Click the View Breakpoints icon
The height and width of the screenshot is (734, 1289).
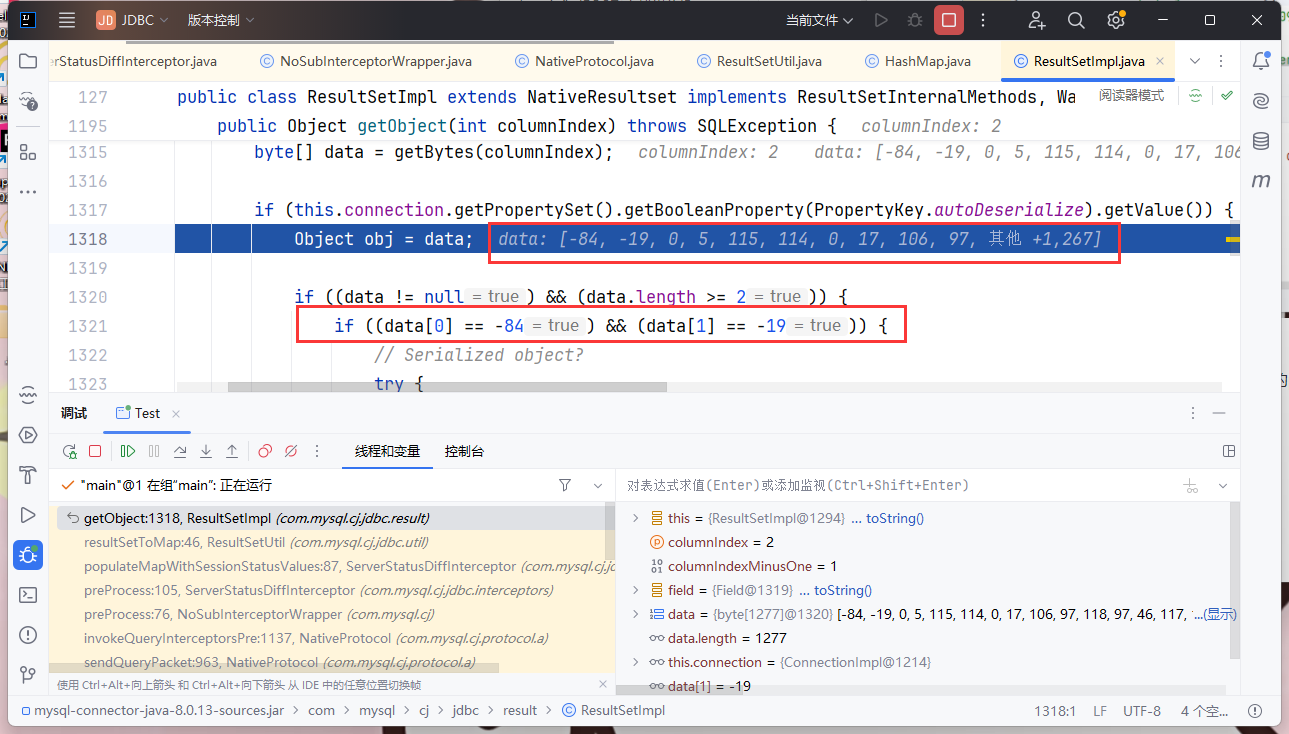coord(265,451)
